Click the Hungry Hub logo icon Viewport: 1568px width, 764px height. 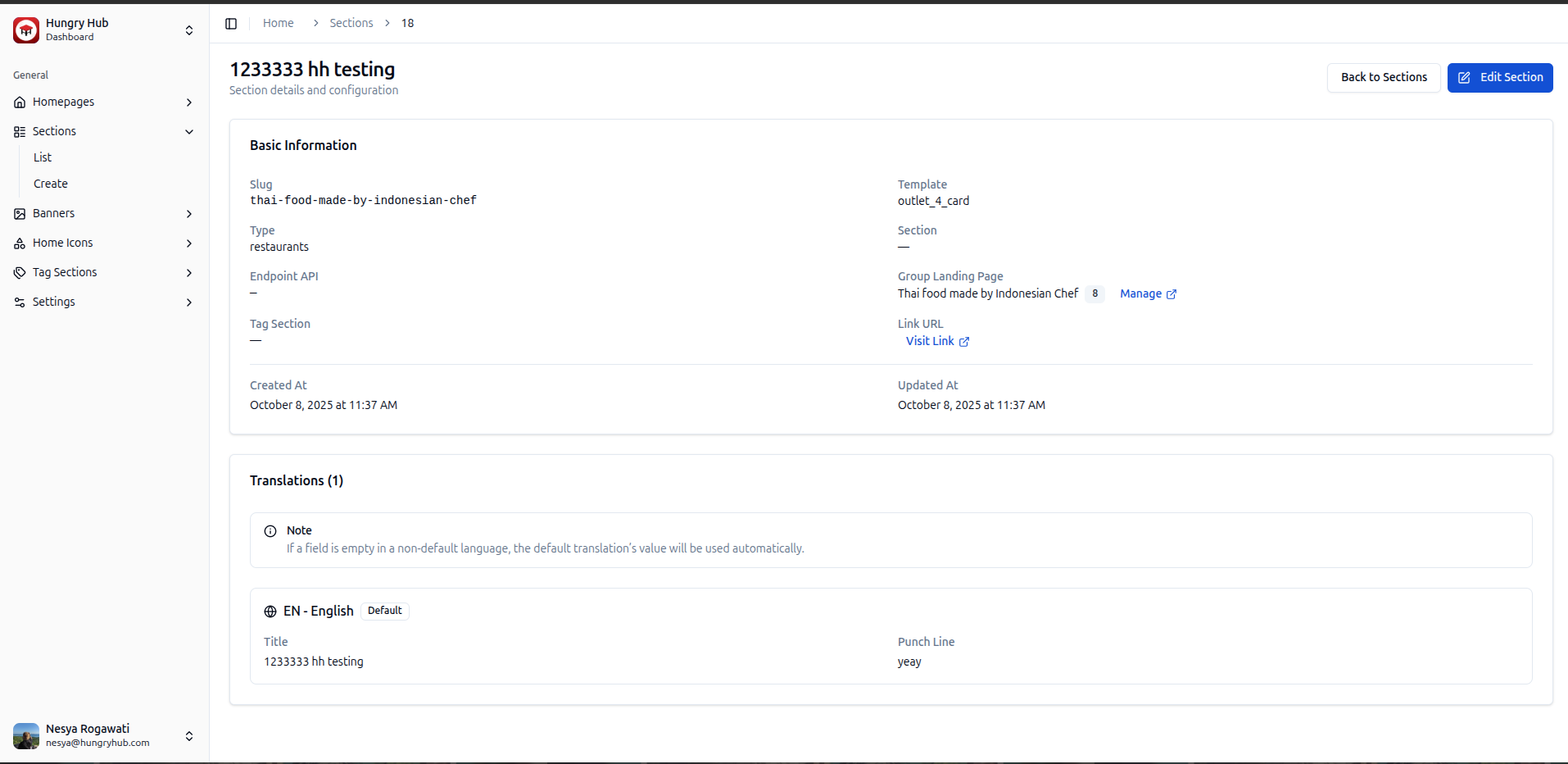click(x=26, y=30)
